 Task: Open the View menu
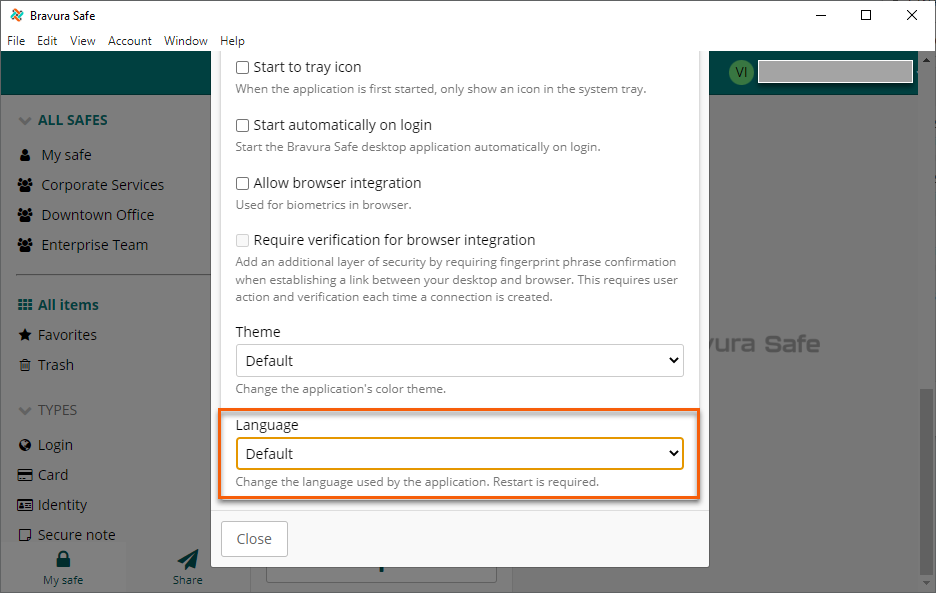click(x=82, y=41)
